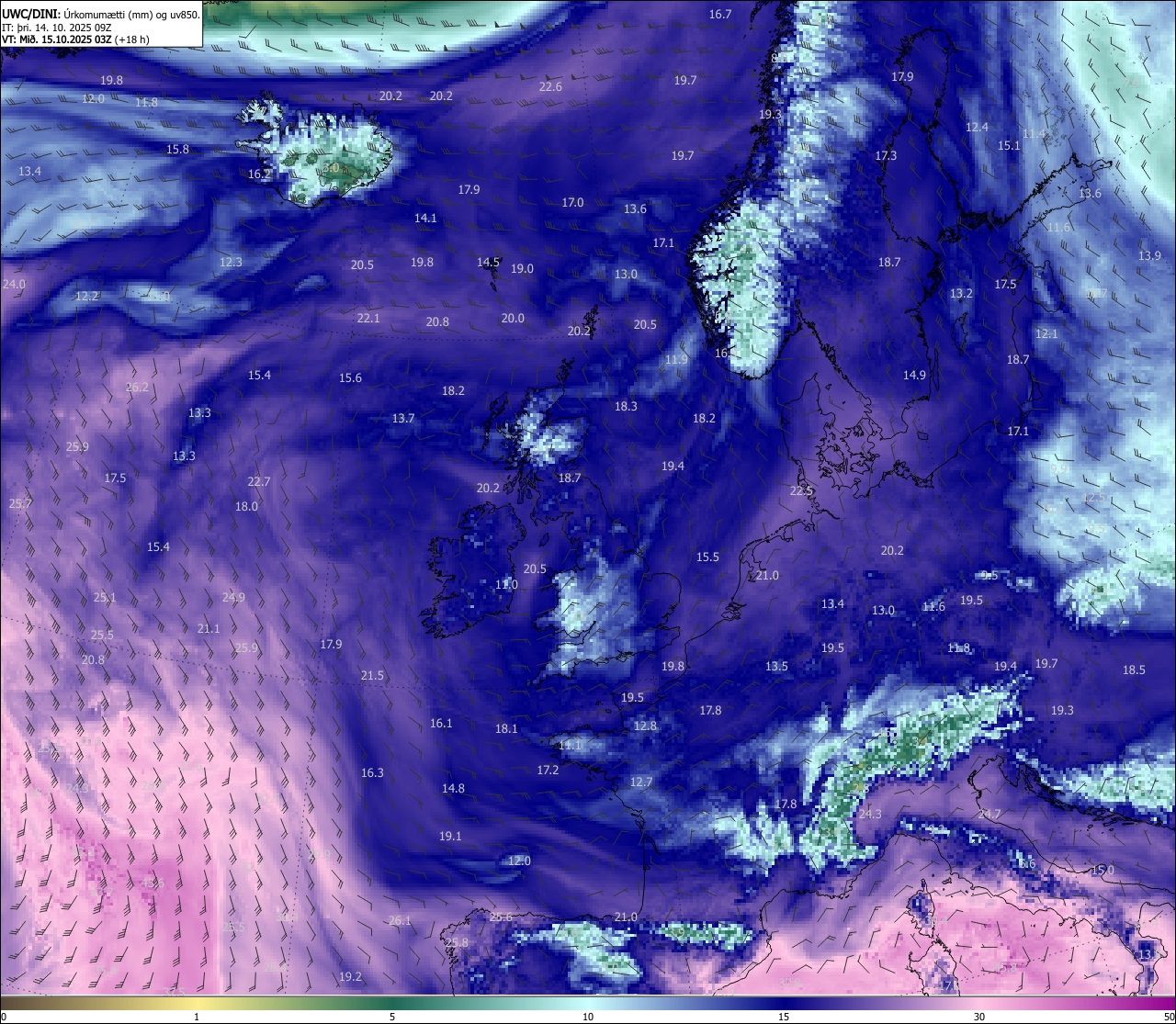Click the 22.5 value over Denmark
This screenshot has height=1024, width=1176.
[801, 491]
